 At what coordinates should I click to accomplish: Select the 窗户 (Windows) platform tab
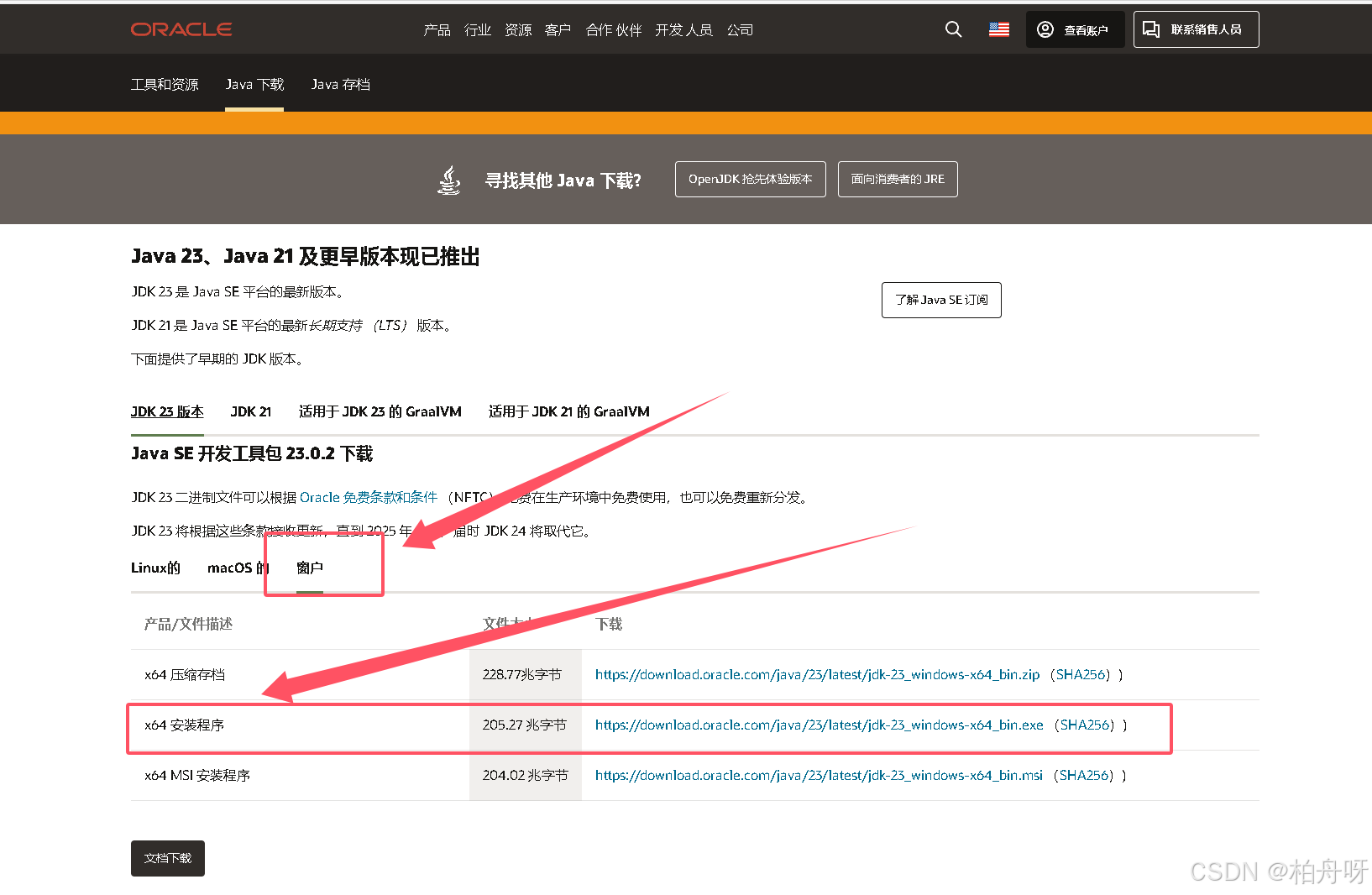pos(310,568)
